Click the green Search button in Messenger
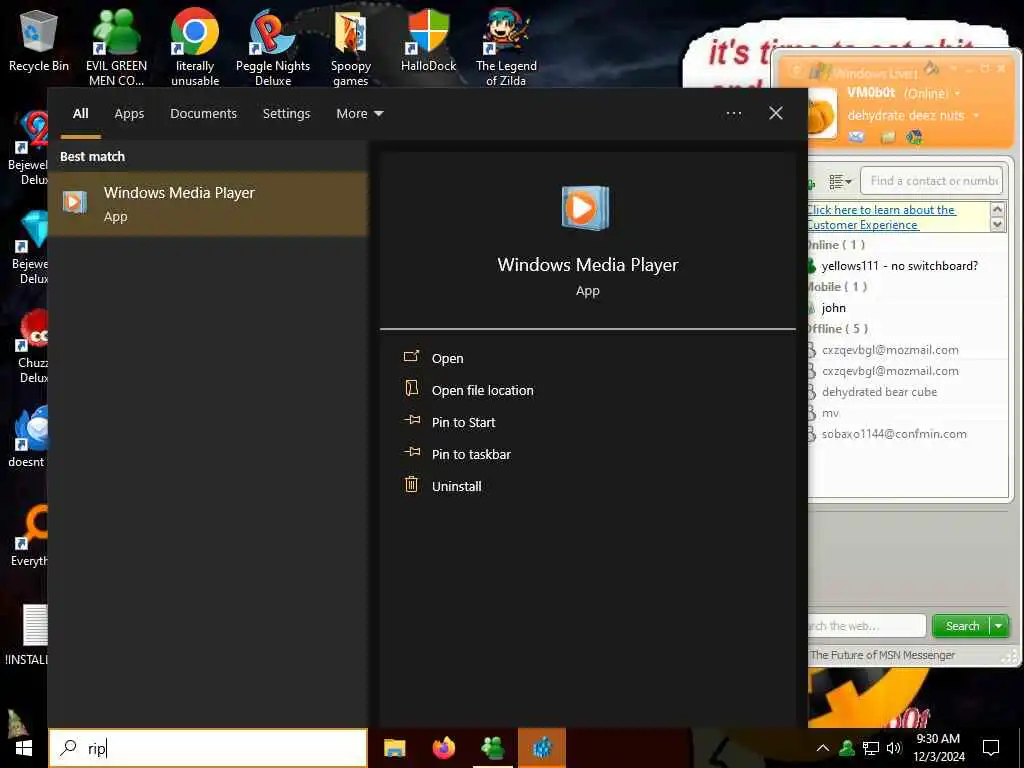The height and width of the screenshot is (768, 1024). 961,626
